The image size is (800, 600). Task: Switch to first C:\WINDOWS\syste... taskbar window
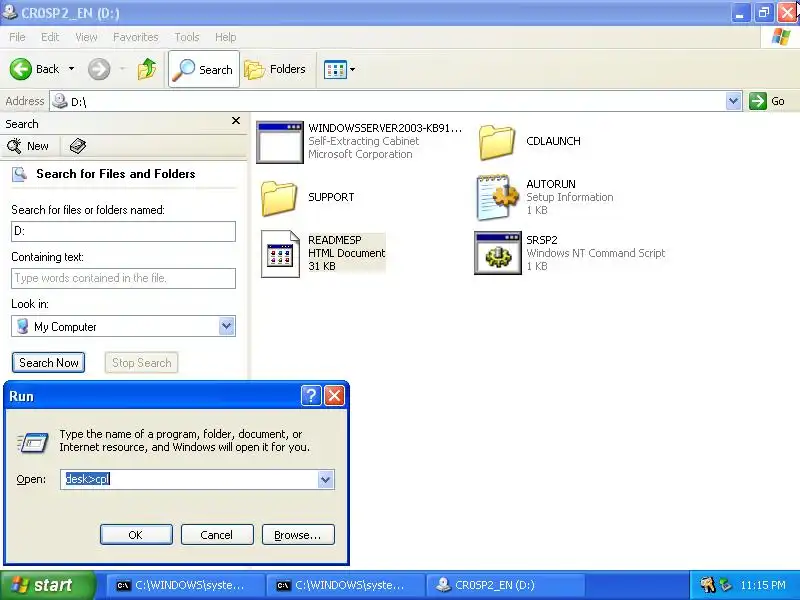pyautogui.click(x=185, y=585)
